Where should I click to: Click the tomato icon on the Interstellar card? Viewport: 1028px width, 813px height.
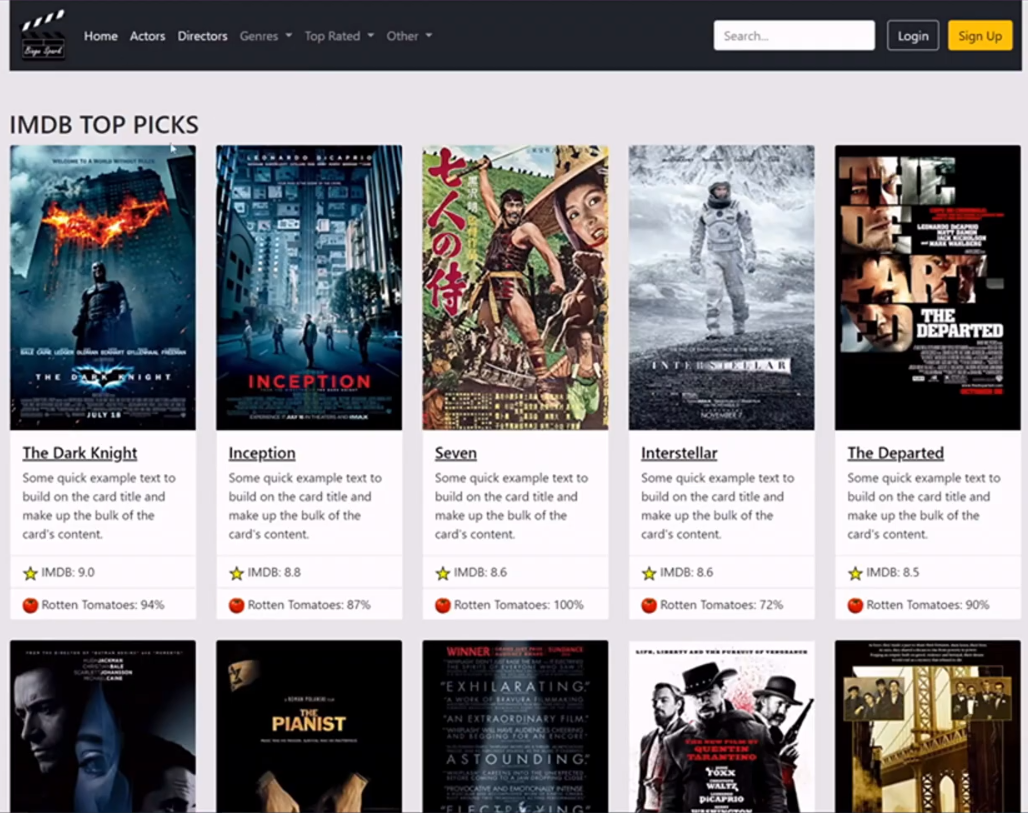(649, 605)
